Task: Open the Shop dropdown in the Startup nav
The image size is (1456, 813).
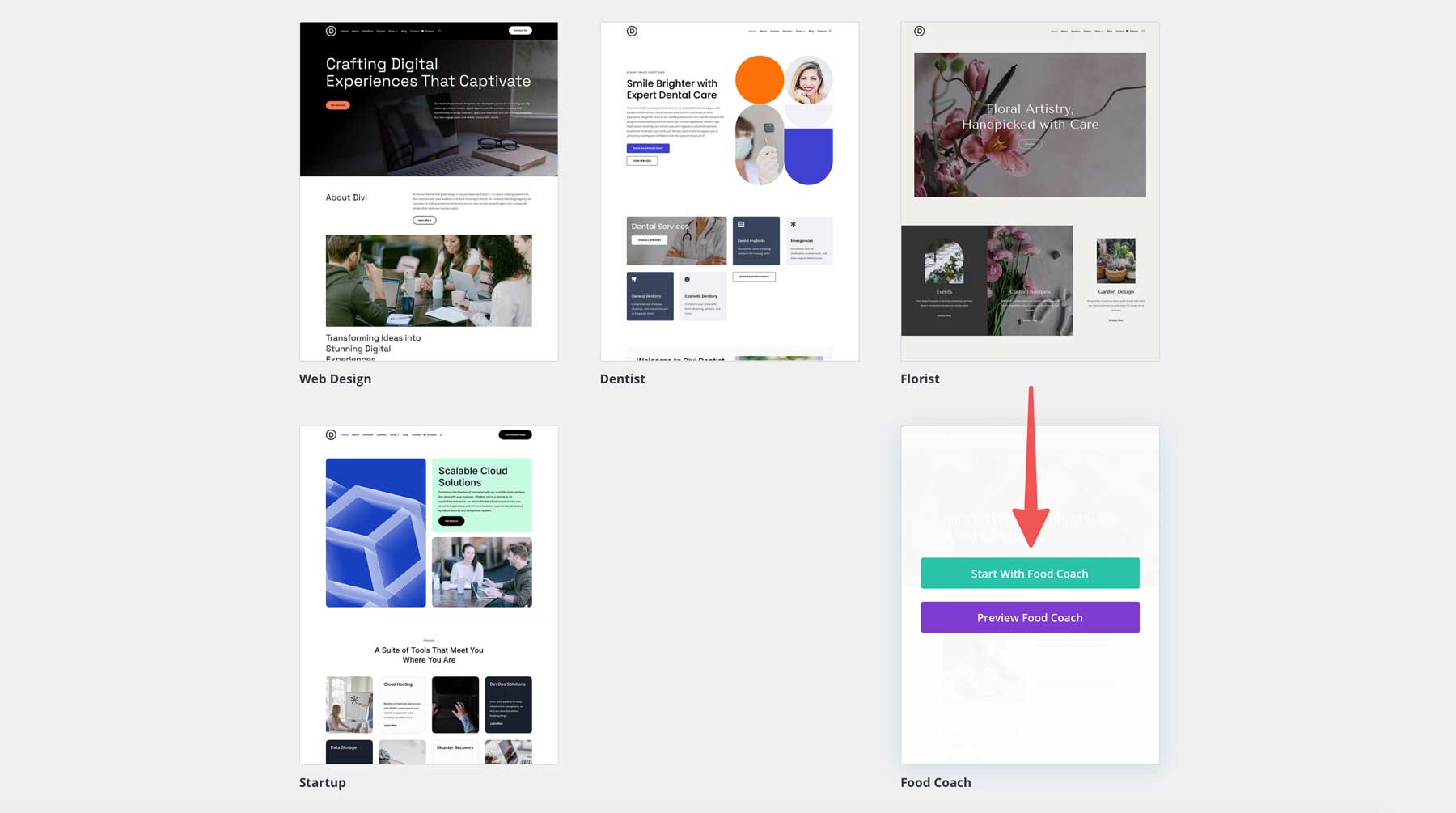Action: (395, 434)
